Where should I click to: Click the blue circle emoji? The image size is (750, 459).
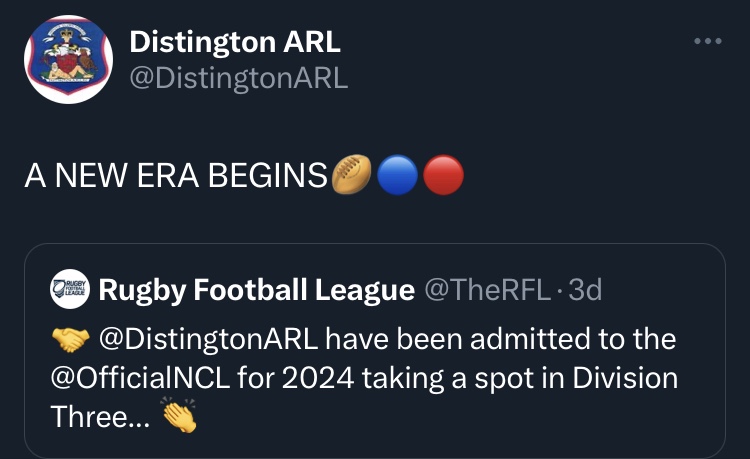[398, 177]
